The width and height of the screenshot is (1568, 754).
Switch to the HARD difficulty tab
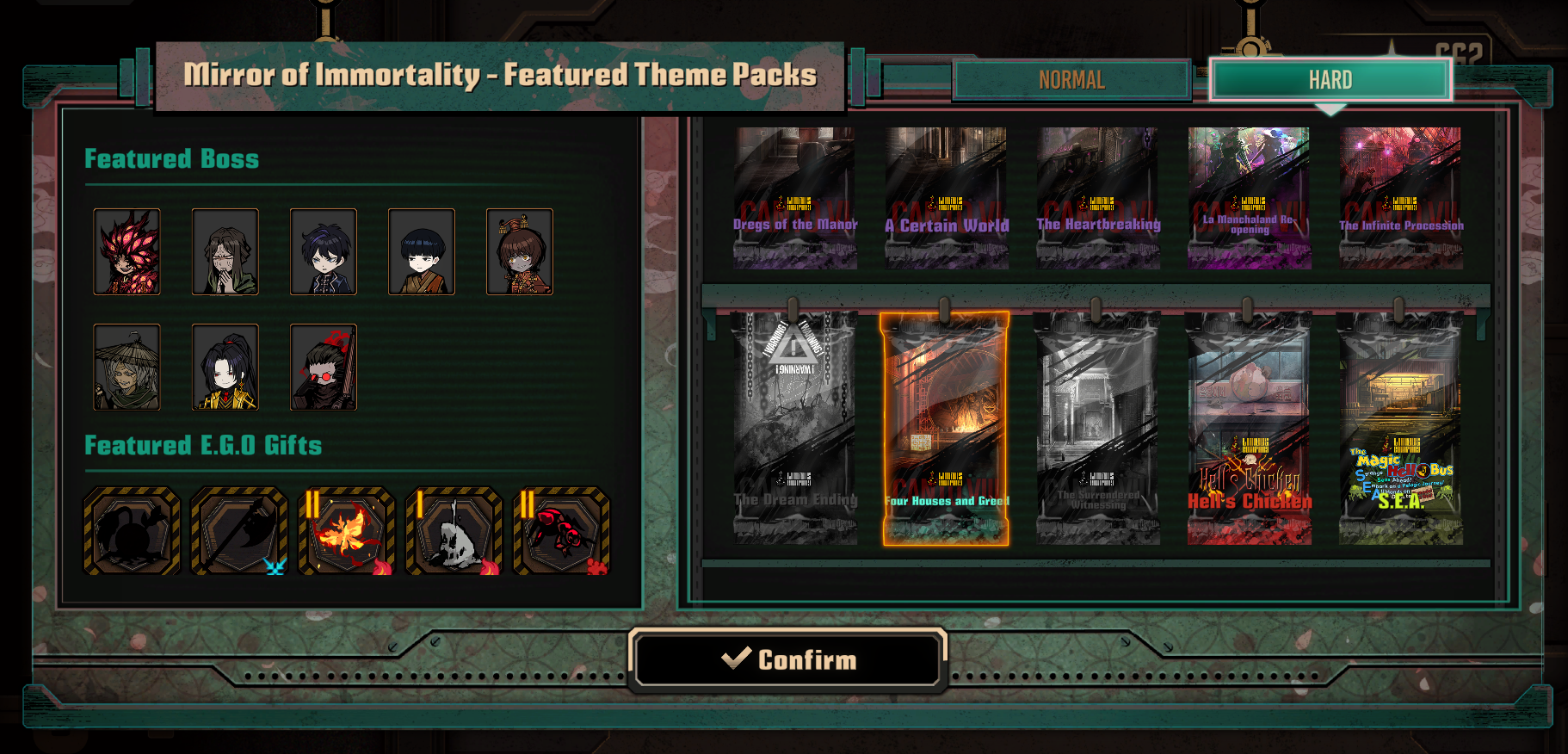(x=1330, y=80)
